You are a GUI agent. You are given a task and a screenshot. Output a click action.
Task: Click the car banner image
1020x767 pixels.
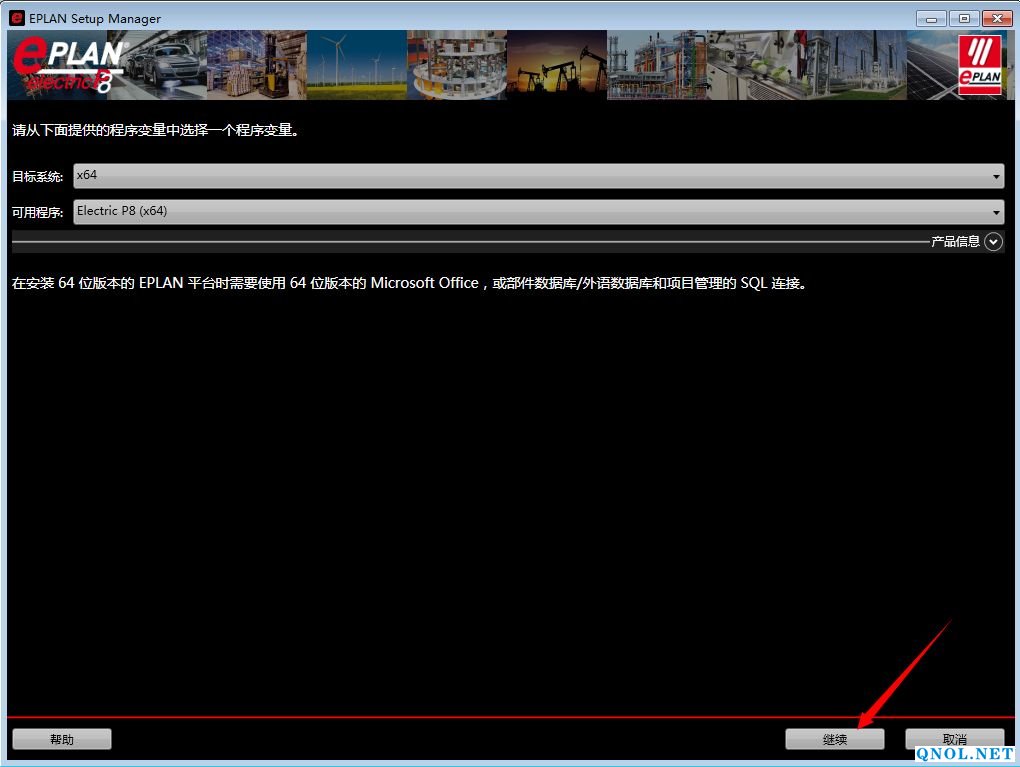click(x=165, y=65)
